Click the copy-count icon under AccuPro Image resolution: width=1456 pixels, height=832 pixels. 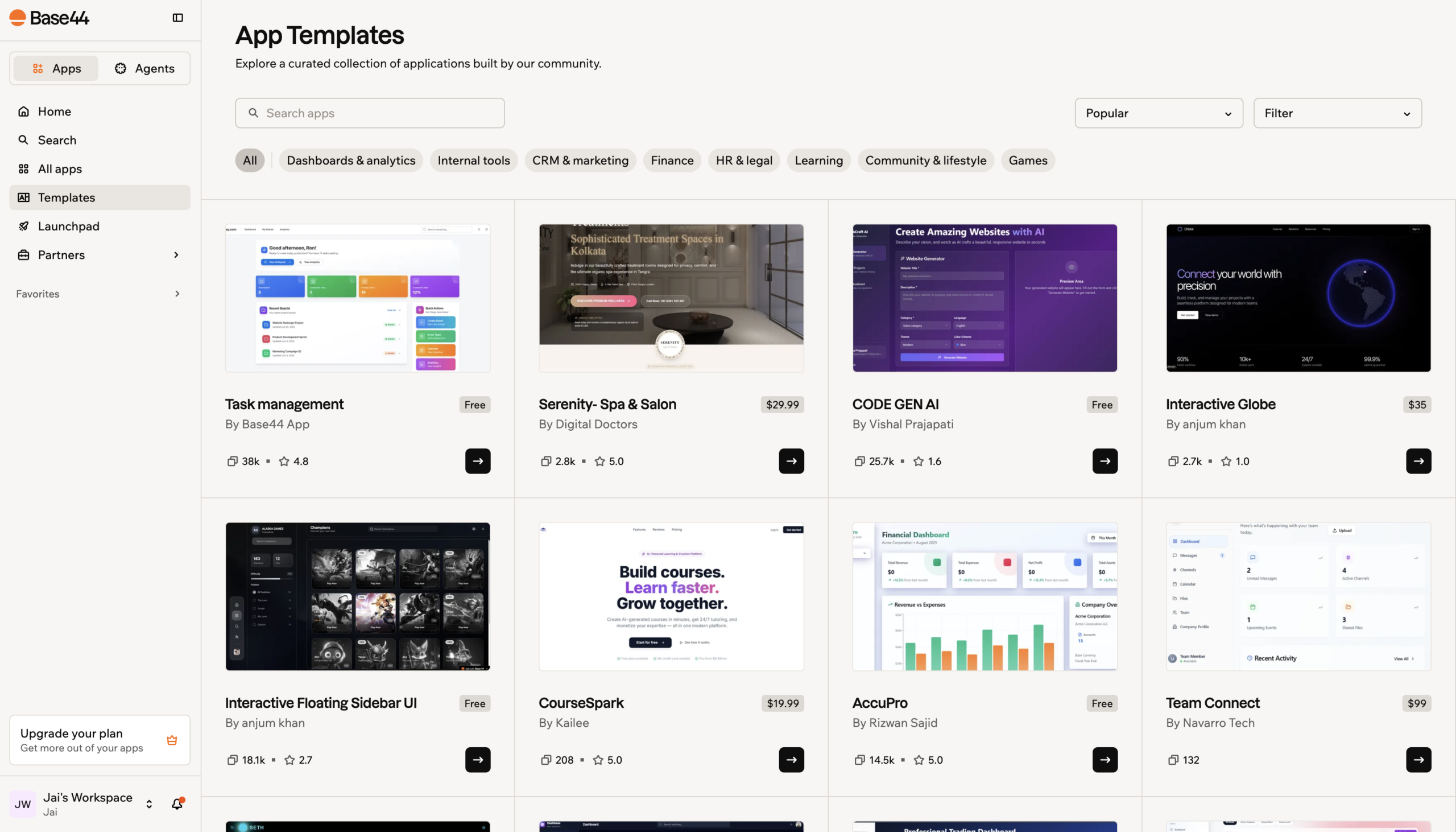tap(859, 760)
